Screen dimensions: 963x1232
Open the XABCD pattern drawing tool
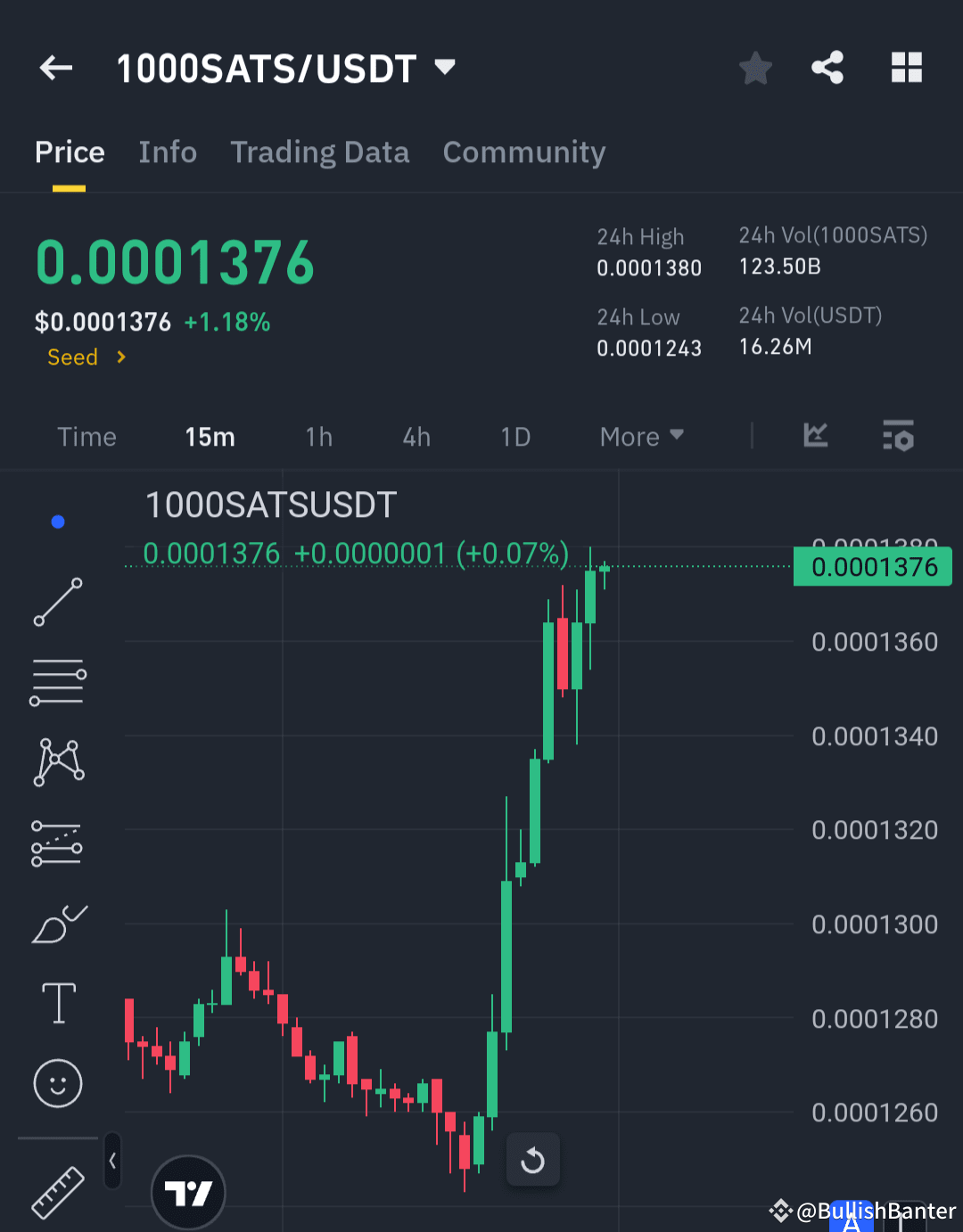[57, 760]
